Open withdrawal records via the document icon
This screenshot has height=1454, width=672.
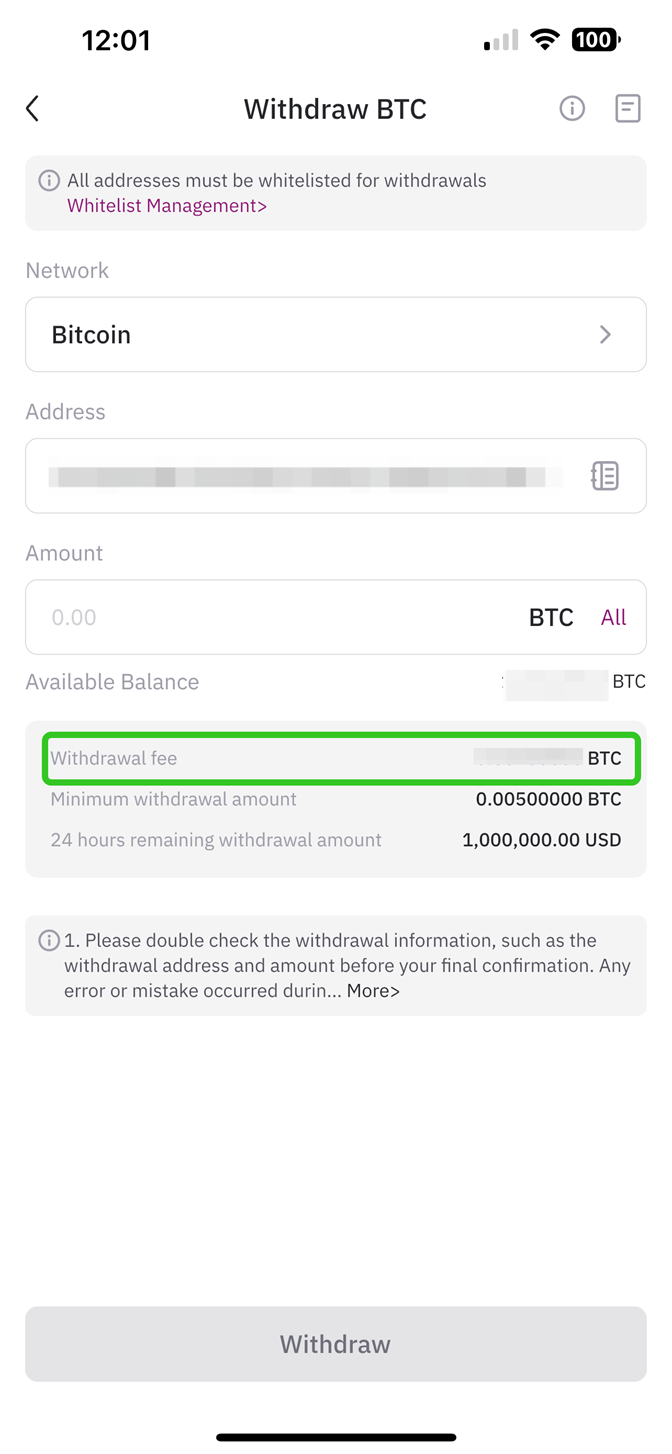click(x=628, y=108)
